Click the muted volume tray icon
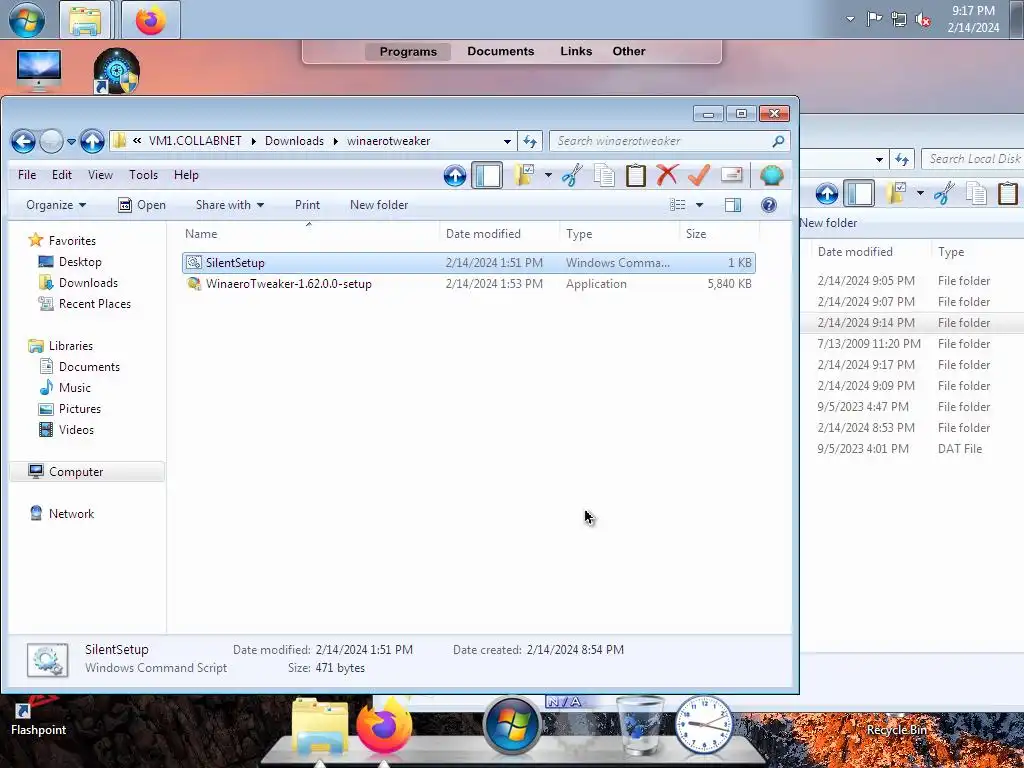The width and height of the screenshot is (1024, 768). (x=923, y=20)
